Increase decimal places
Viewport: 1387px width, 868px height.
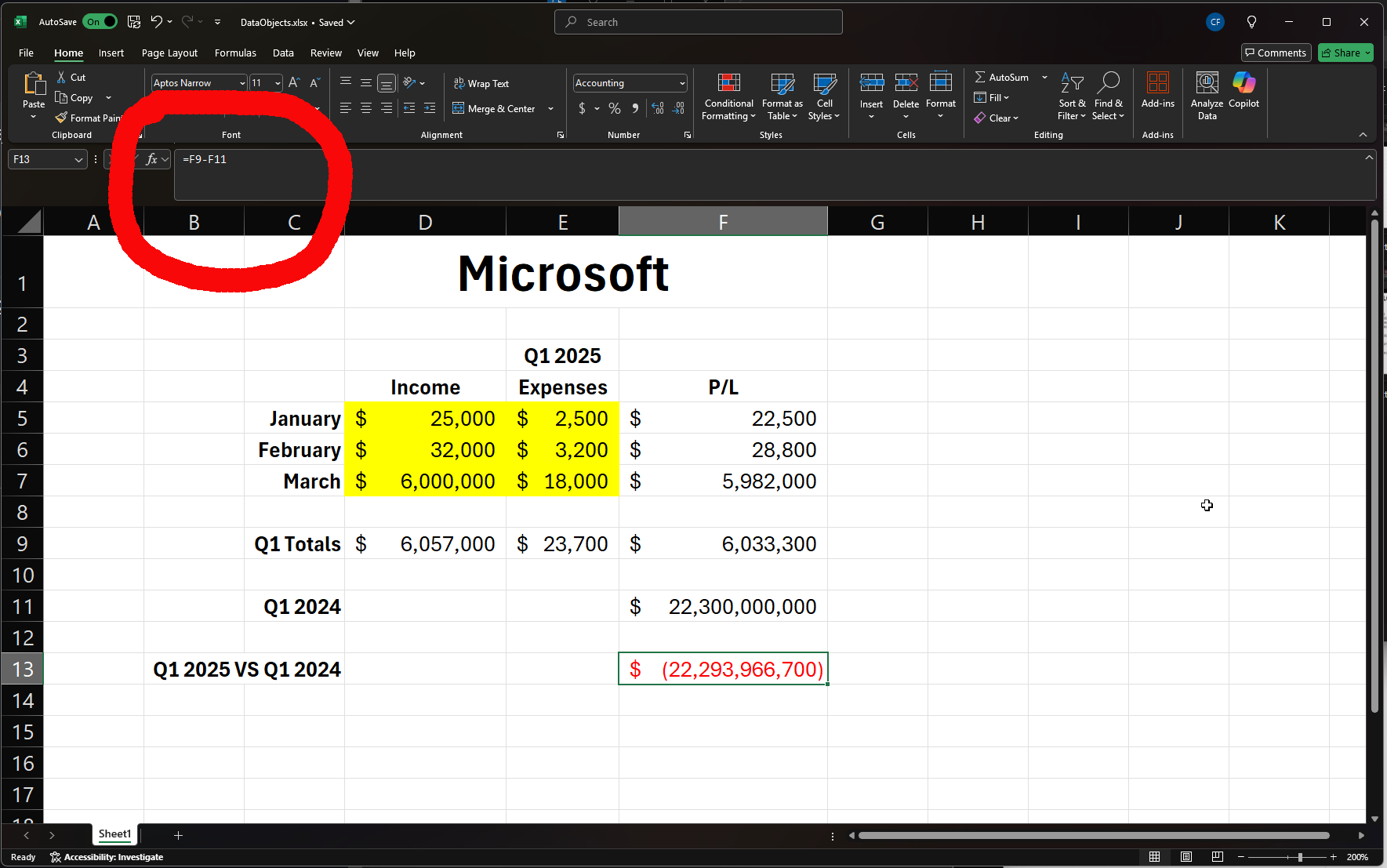658,108
